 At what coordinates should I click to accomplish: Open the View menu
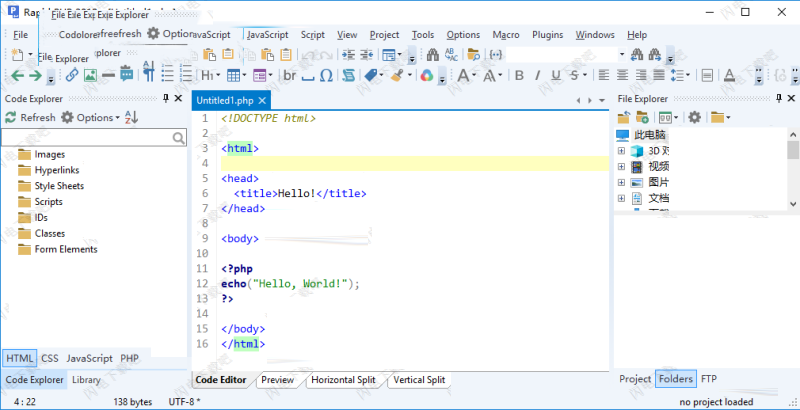pos(347,35)
